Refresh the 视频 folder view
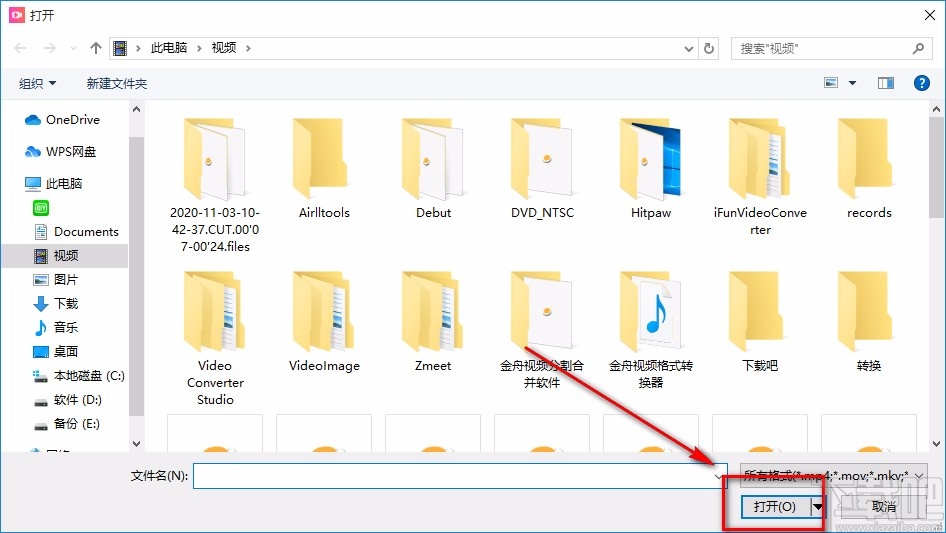Viewport: 946px width, 533px height. (x=710, y=48)
